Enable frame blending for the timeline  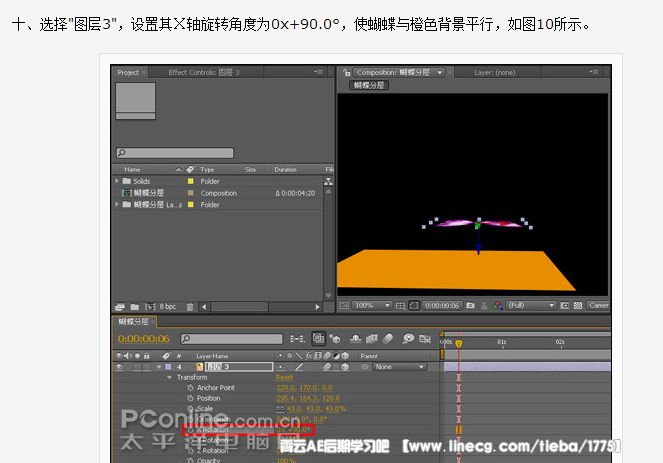371,339
